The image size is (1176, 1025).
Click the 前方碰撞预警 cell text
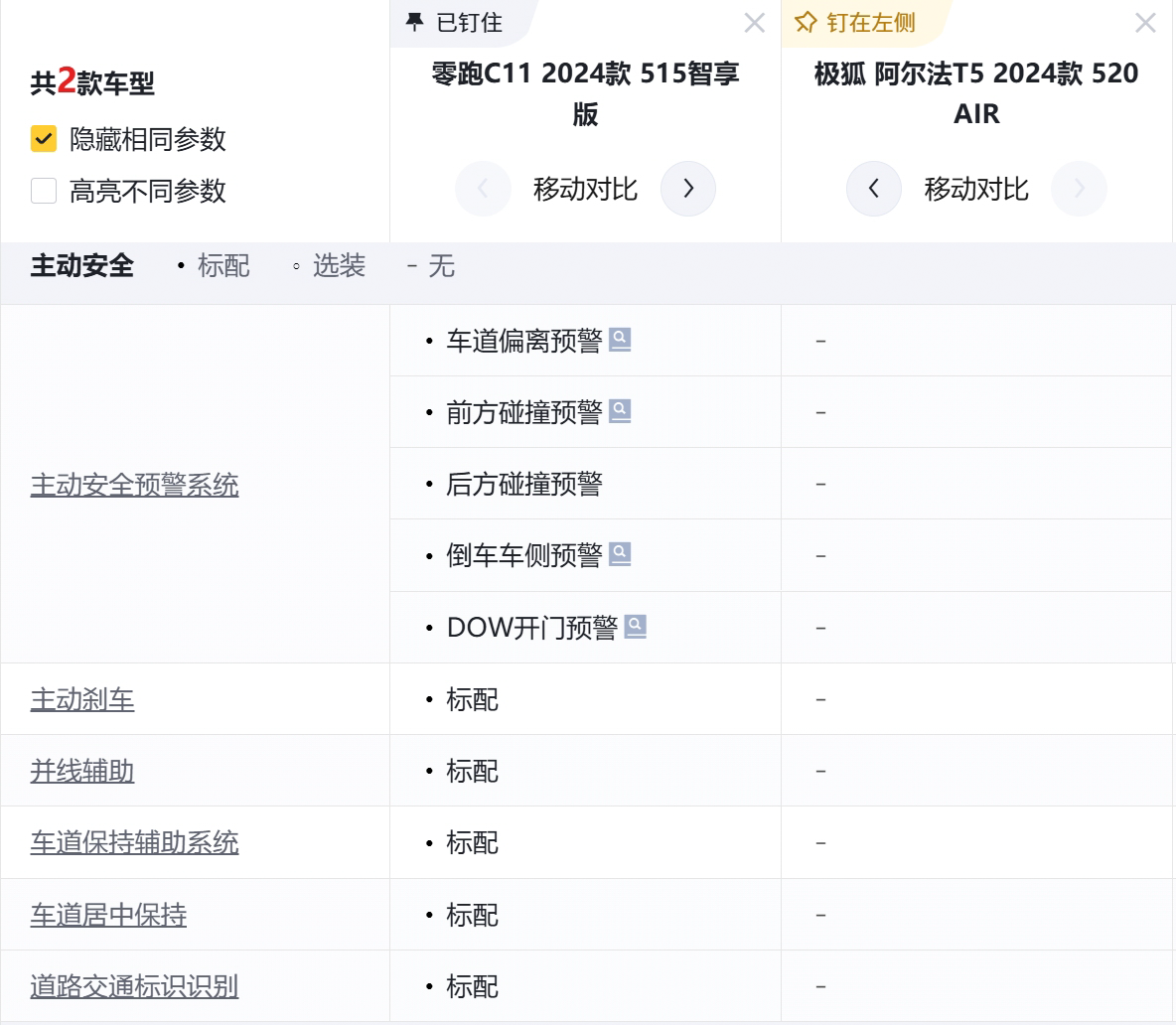coord(524,411)
